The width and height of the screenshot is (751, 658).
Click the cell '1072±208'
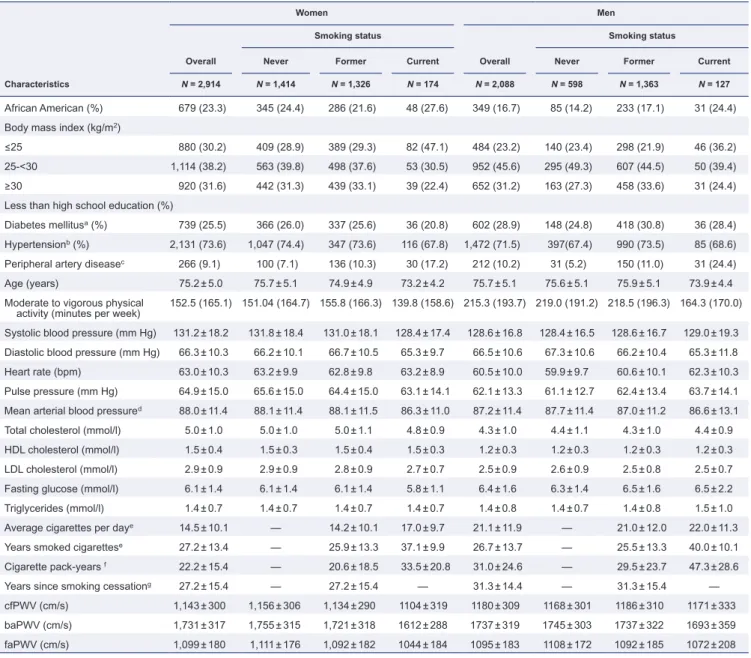point(711,645)
